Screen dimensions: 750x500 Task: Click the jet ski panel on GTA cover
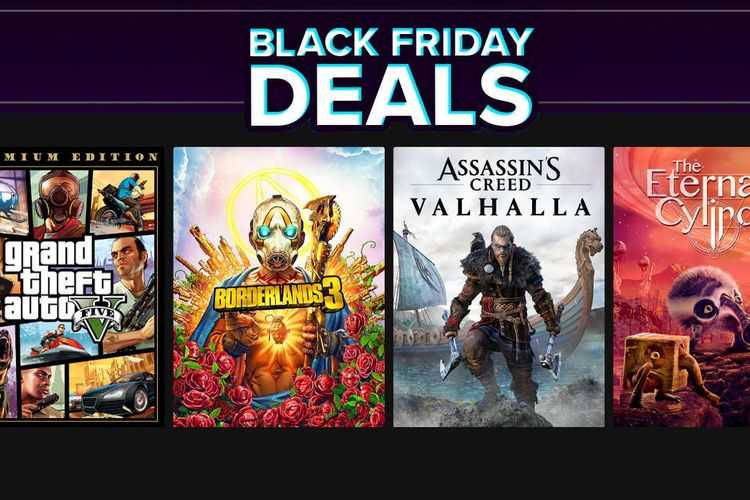[x=57, y=343]
